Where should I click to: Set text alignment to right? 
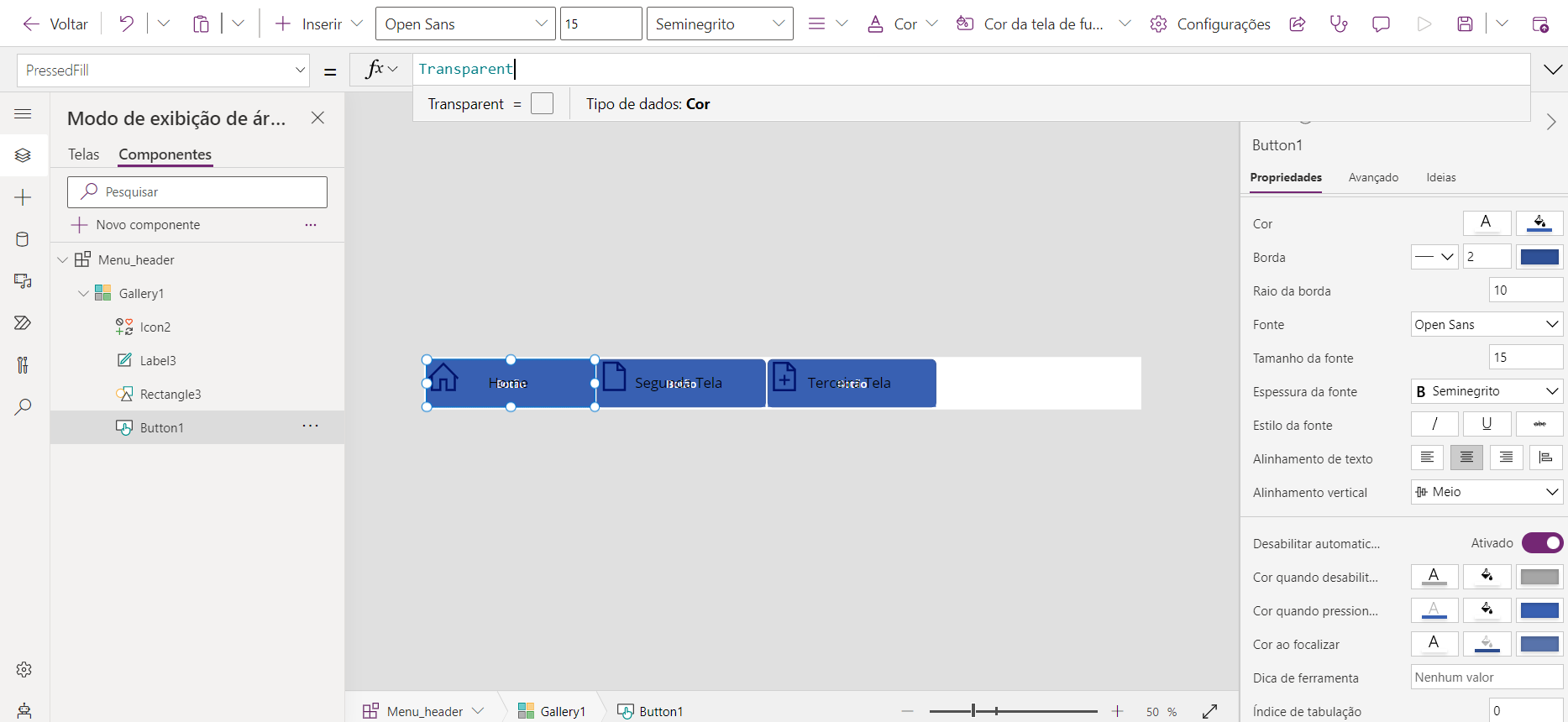[x=1506, y=458]
